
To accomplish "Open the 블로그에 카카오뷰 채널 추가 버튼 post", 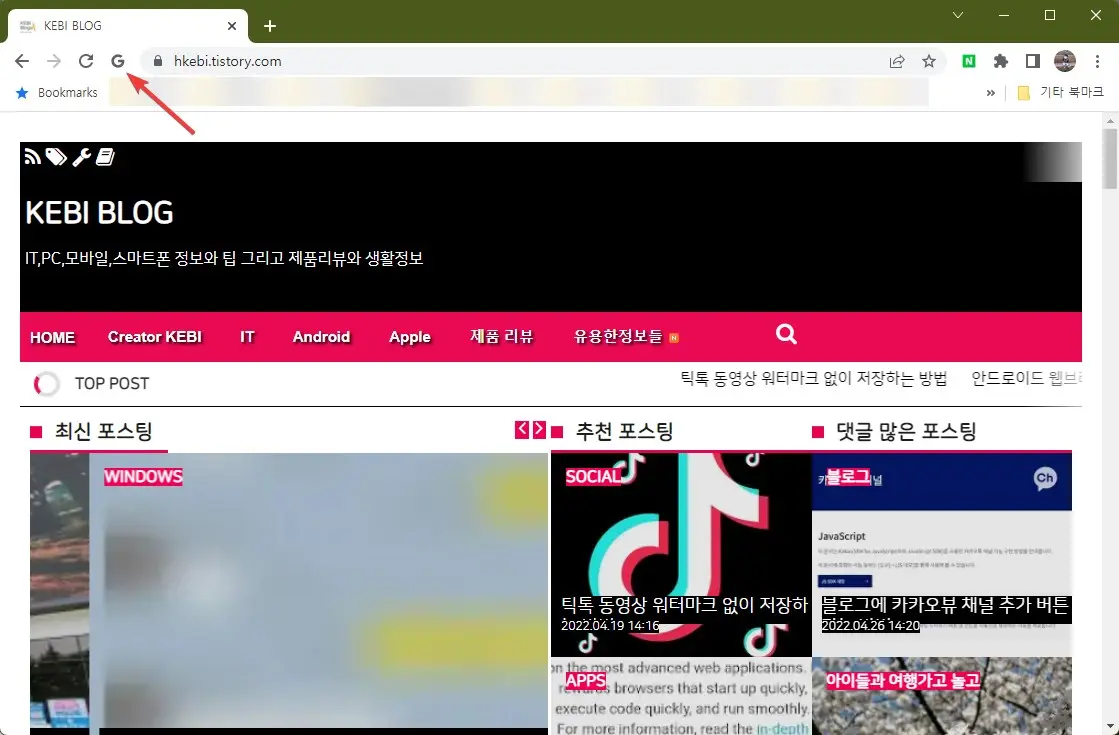I will [944, 605].
